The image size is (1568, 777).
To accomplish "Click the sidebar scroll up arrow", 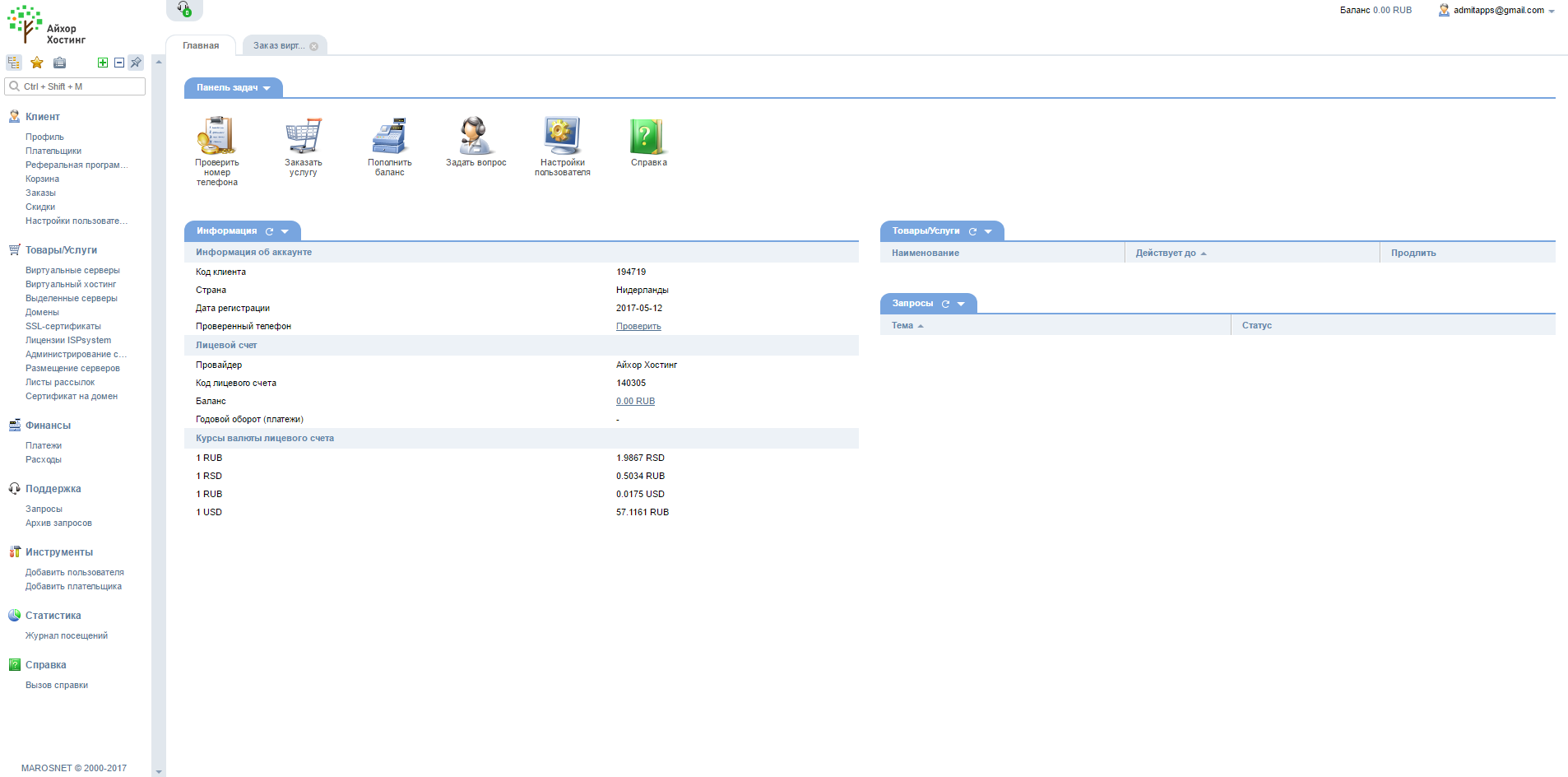I will (159, 62).
